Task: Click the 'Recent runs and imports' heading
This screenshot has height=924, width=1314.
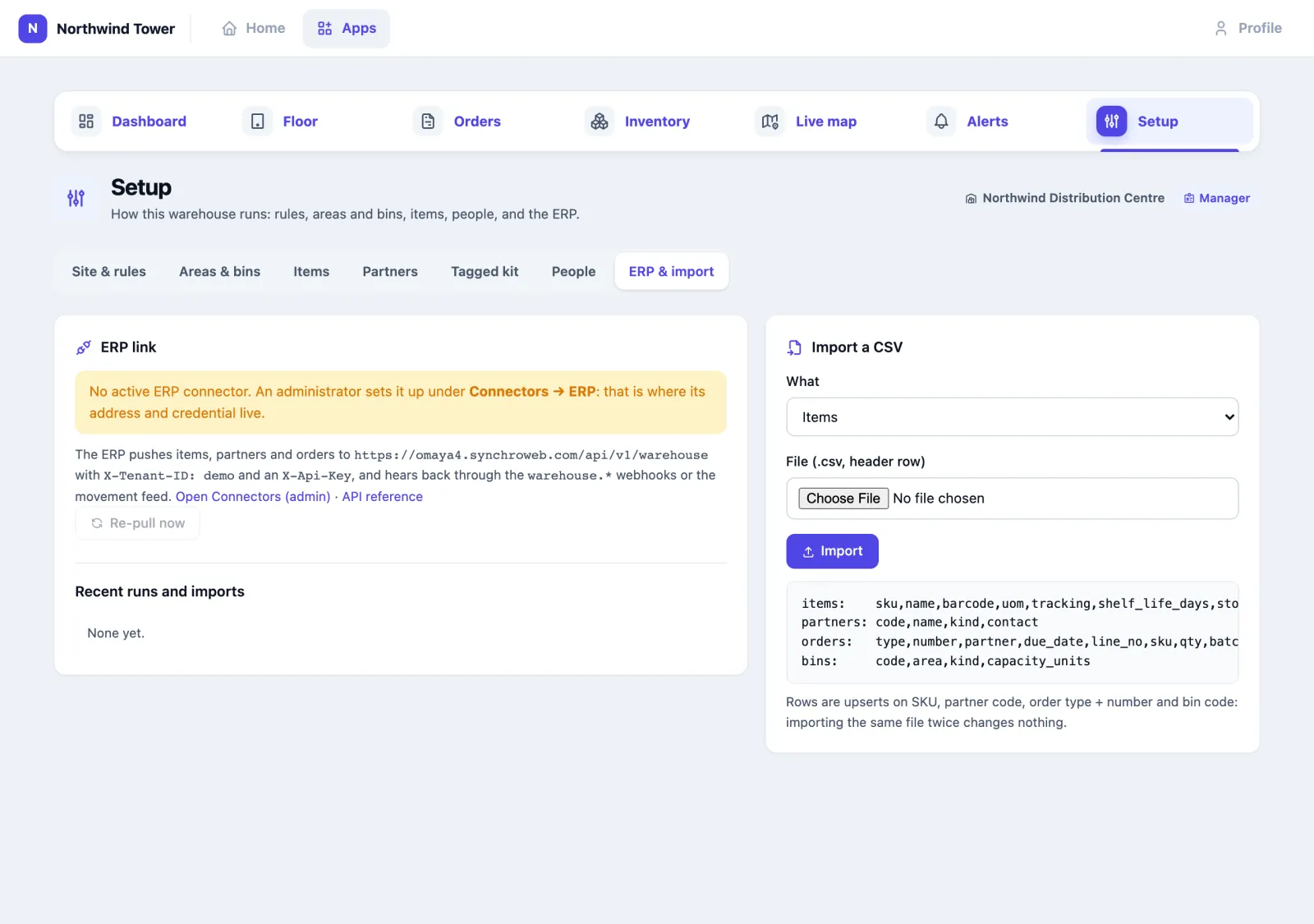Action: [x=159, y=591]
